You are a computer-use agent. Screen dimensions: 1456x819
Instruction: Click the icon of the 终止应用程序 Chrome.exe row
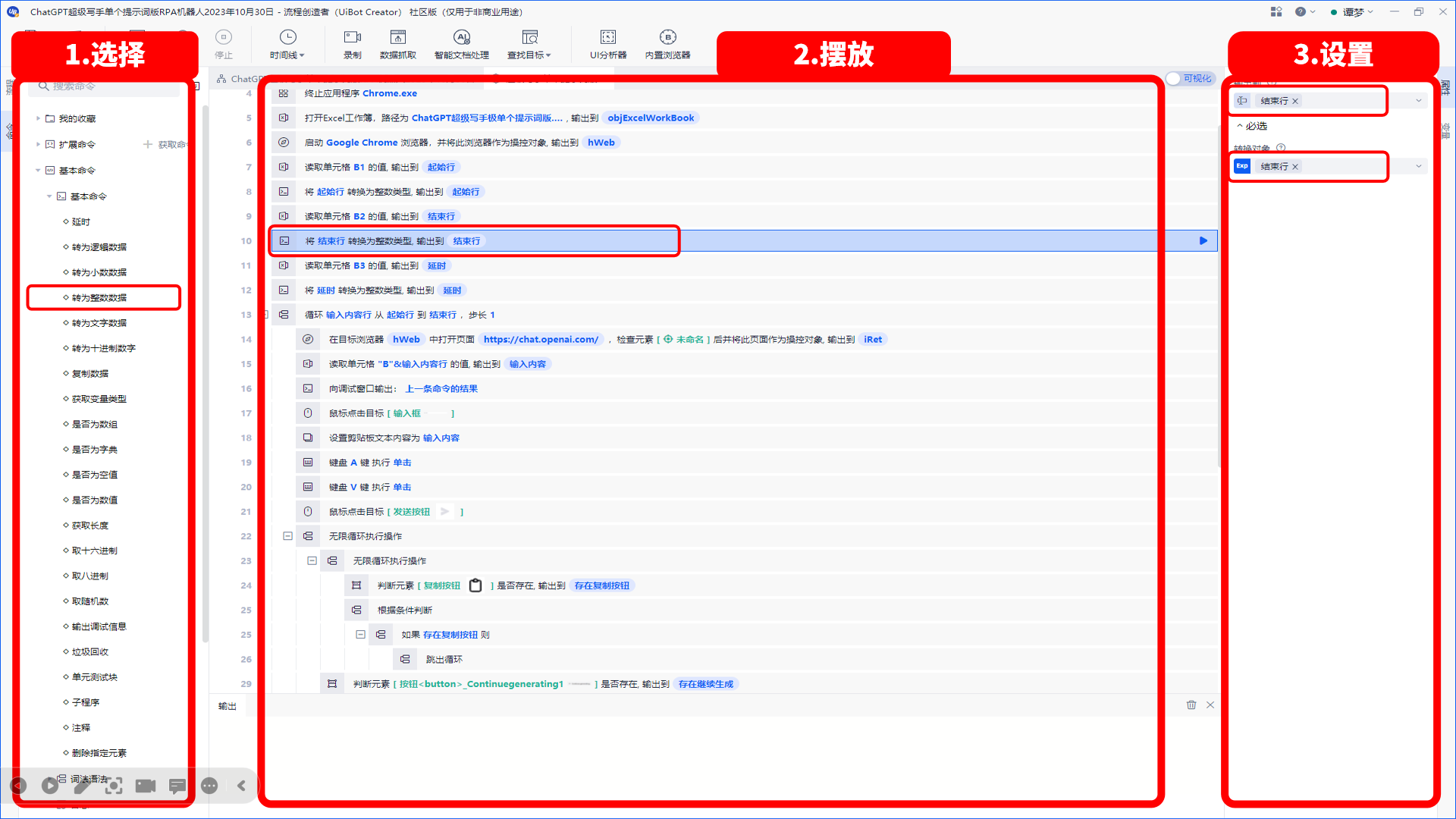tap(284, 93)
